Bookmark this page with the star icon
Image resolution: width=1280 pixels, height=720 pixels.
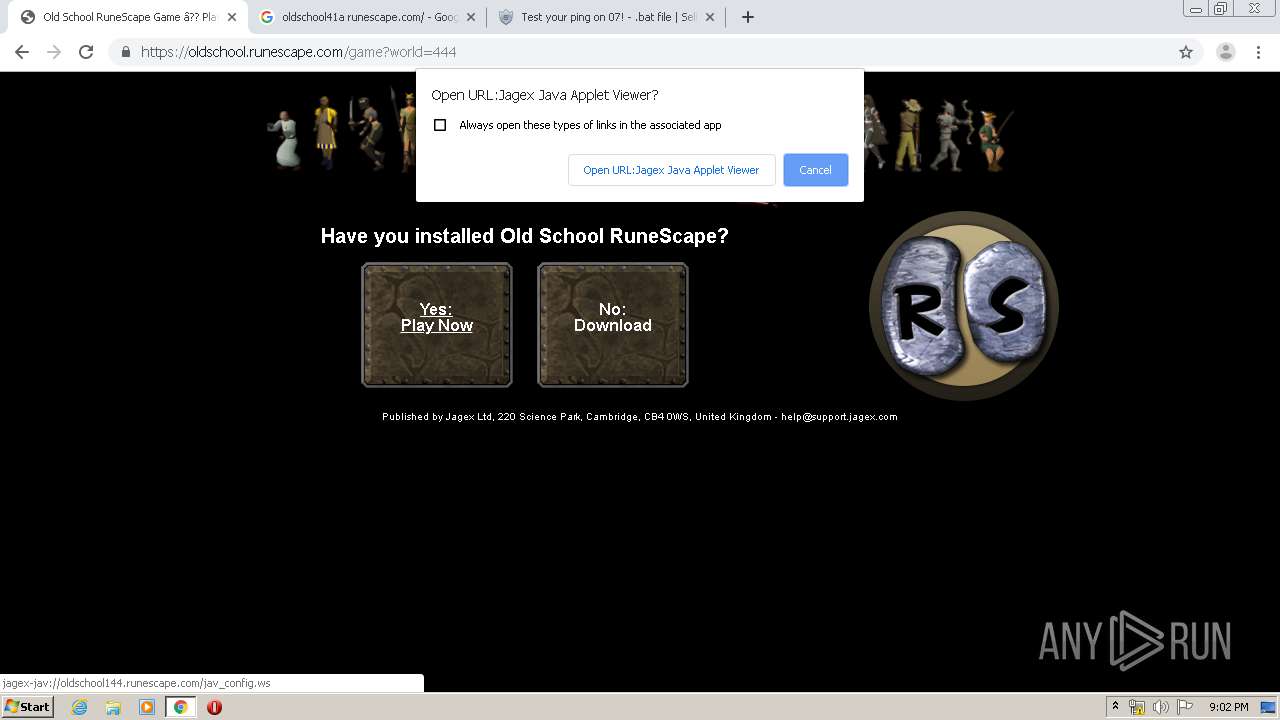1186,52
